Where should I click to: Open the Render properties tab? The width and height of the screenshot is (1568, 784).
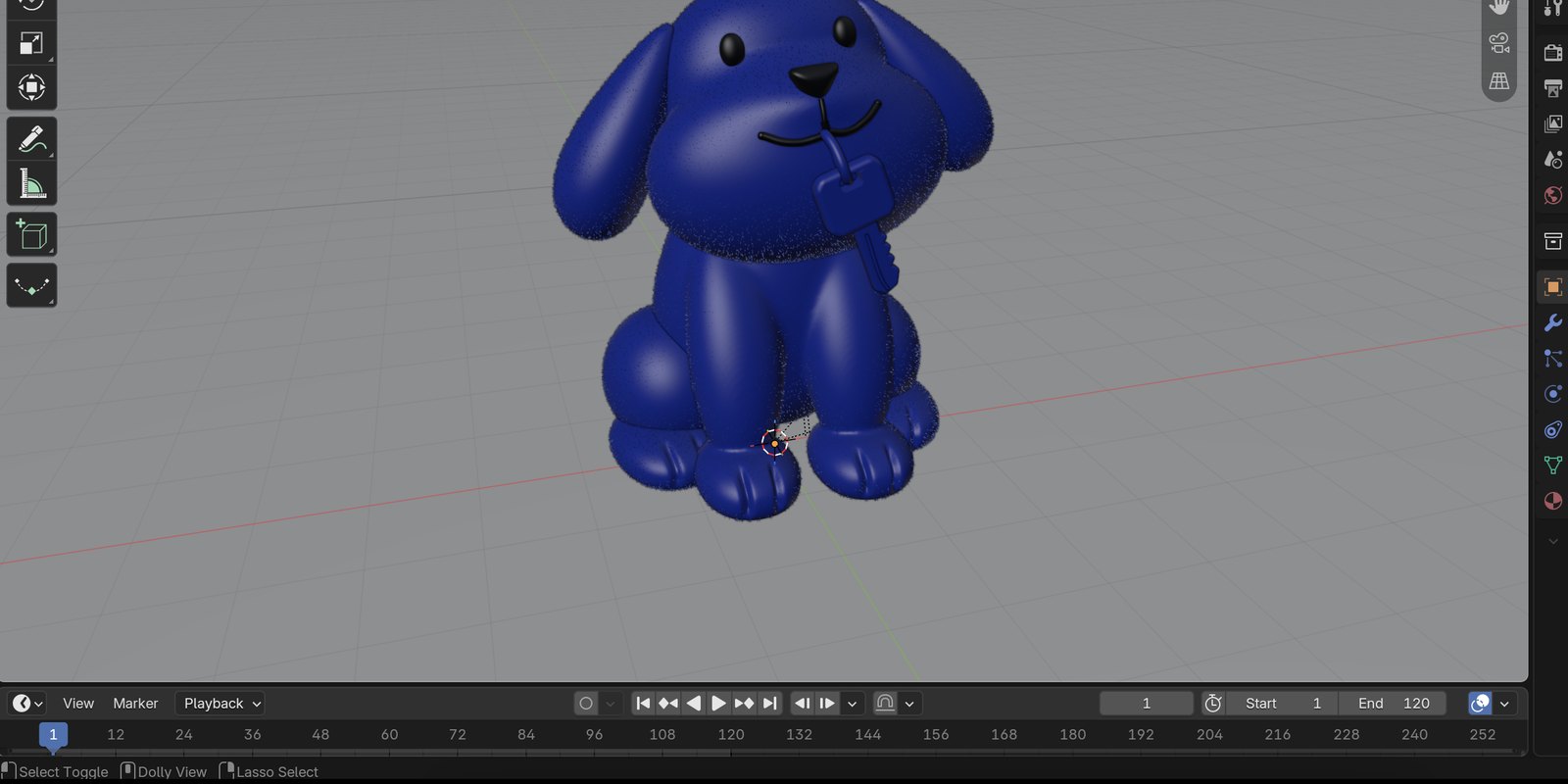tap(1553, 52)
